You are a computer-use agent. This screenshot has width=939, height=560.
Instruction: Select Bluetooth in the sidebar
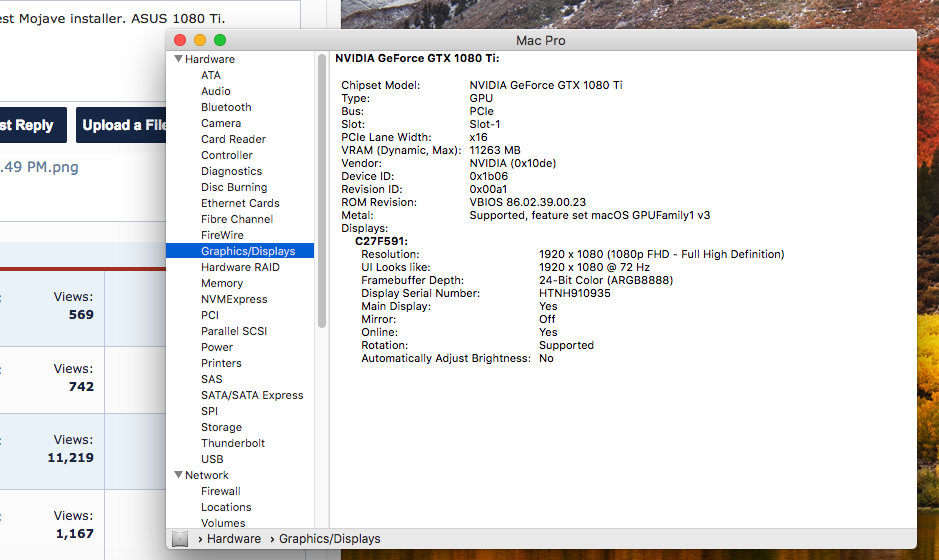tap(226, 107)
